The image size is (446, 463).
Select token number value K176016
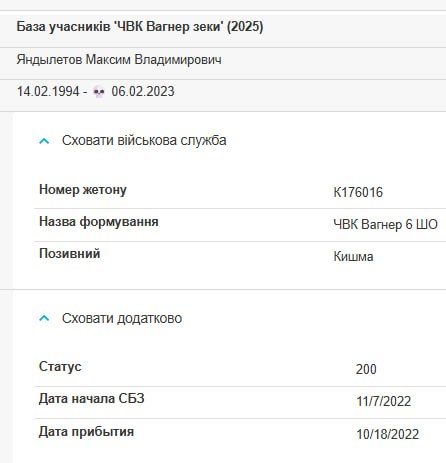[x=358, y=192]
